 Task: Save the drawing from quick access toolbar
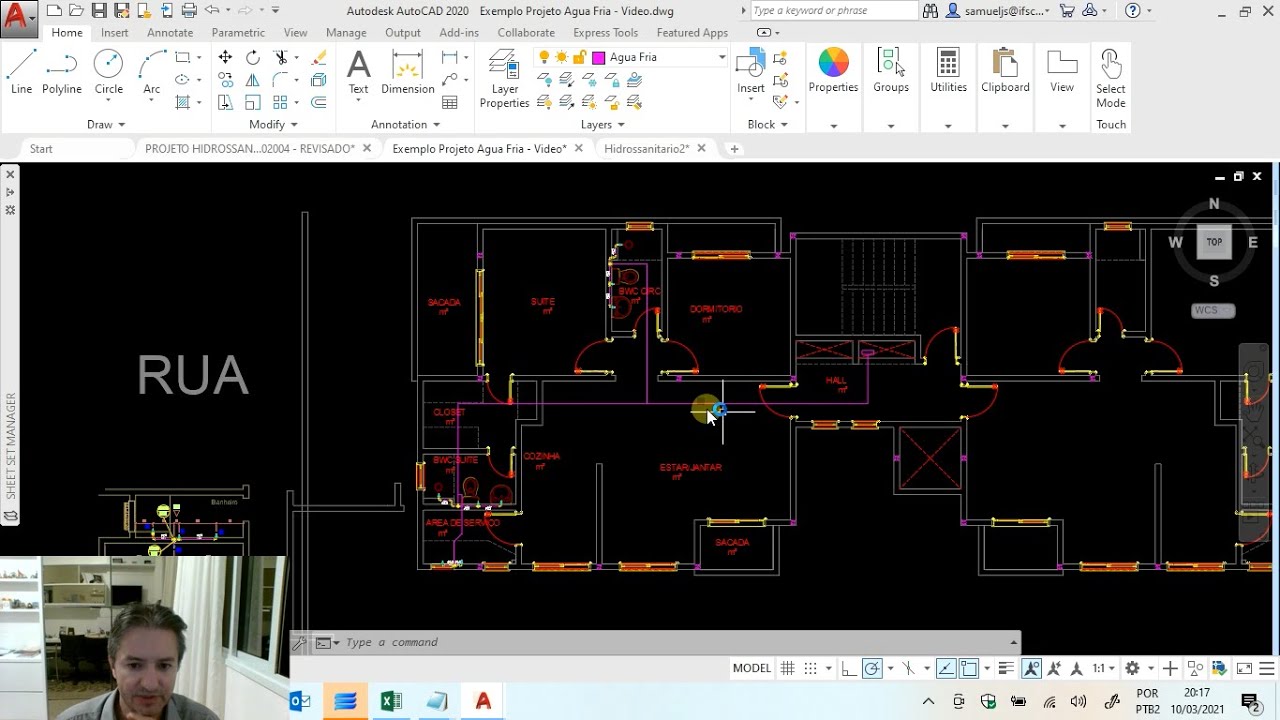click(x=99, y=11)
